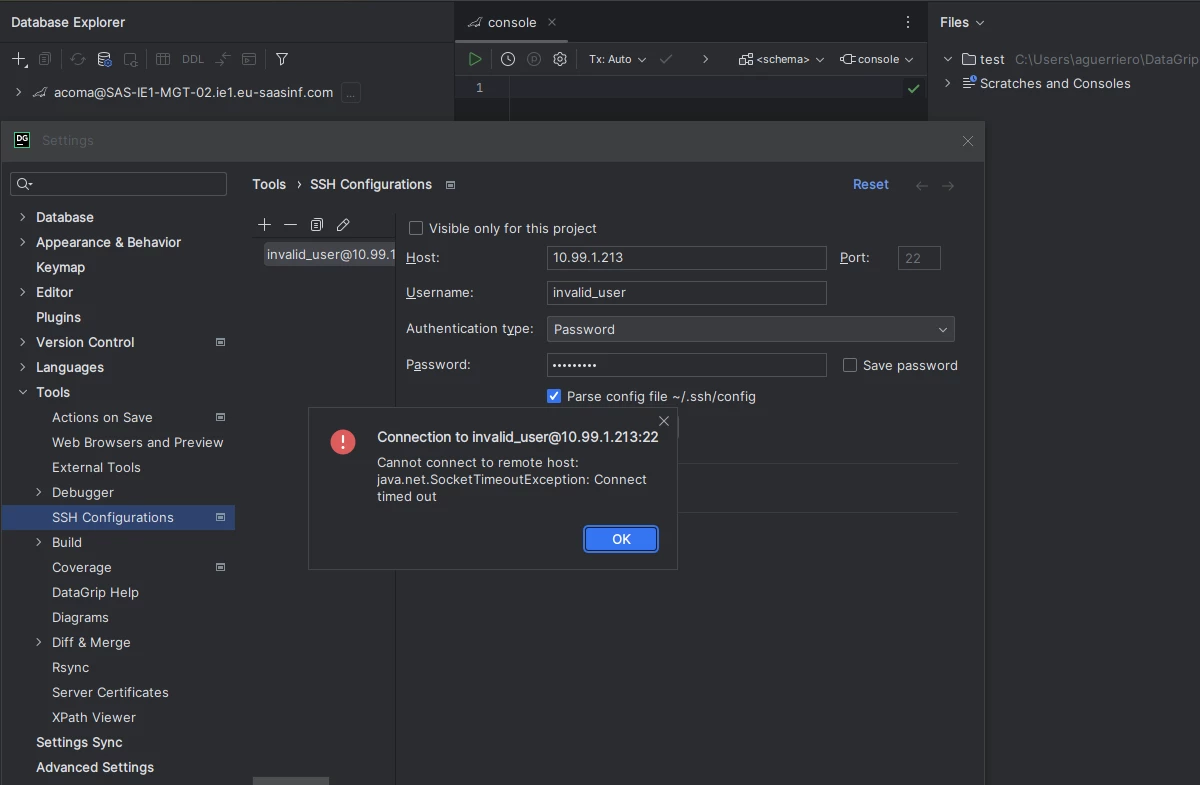The image size is (1200, 785).
Task: Click the green Execute run icon
Action: [475, 59]
